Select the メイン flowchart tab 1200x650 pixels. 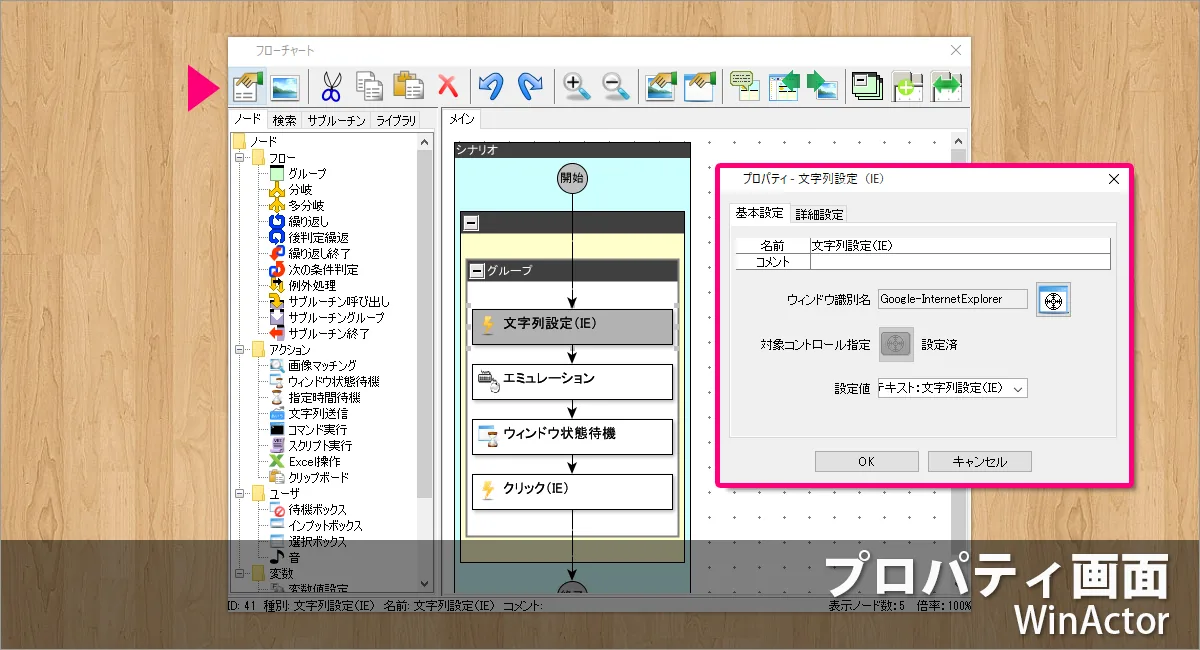tap(462, 120)
